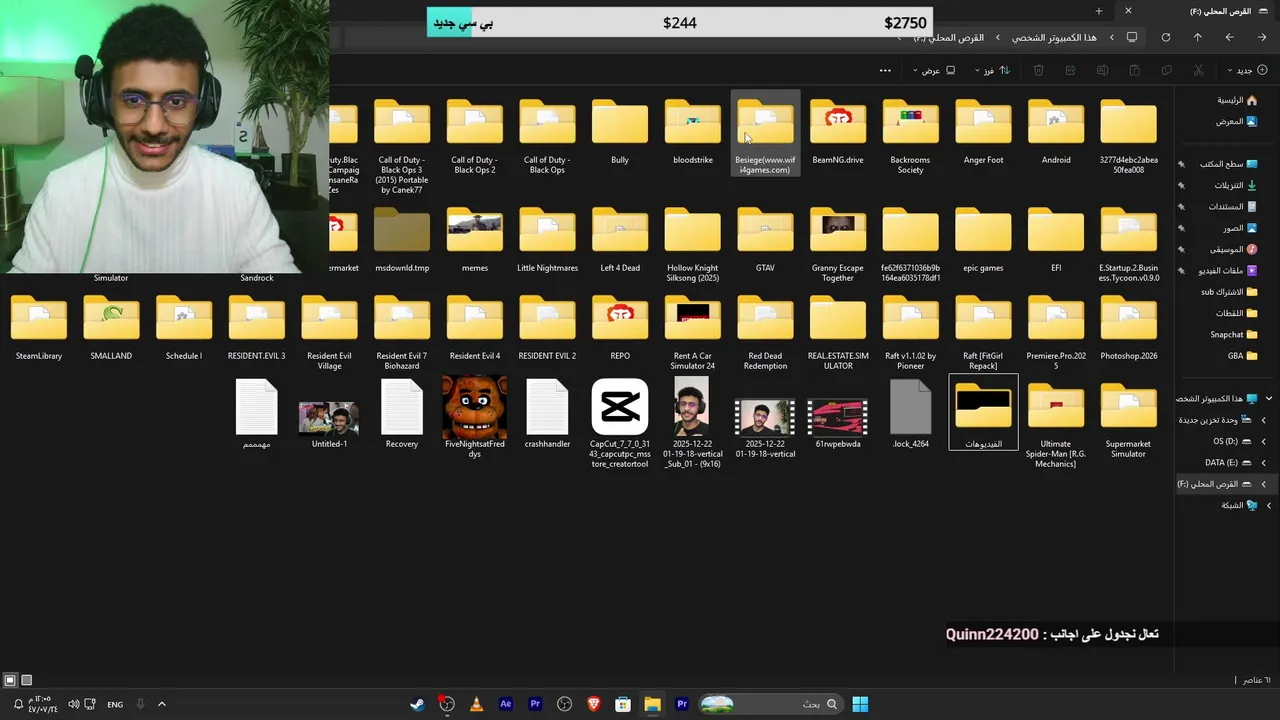
Task: Click the Delete trash icon in toolbar
Action: tap(1038, 70)
